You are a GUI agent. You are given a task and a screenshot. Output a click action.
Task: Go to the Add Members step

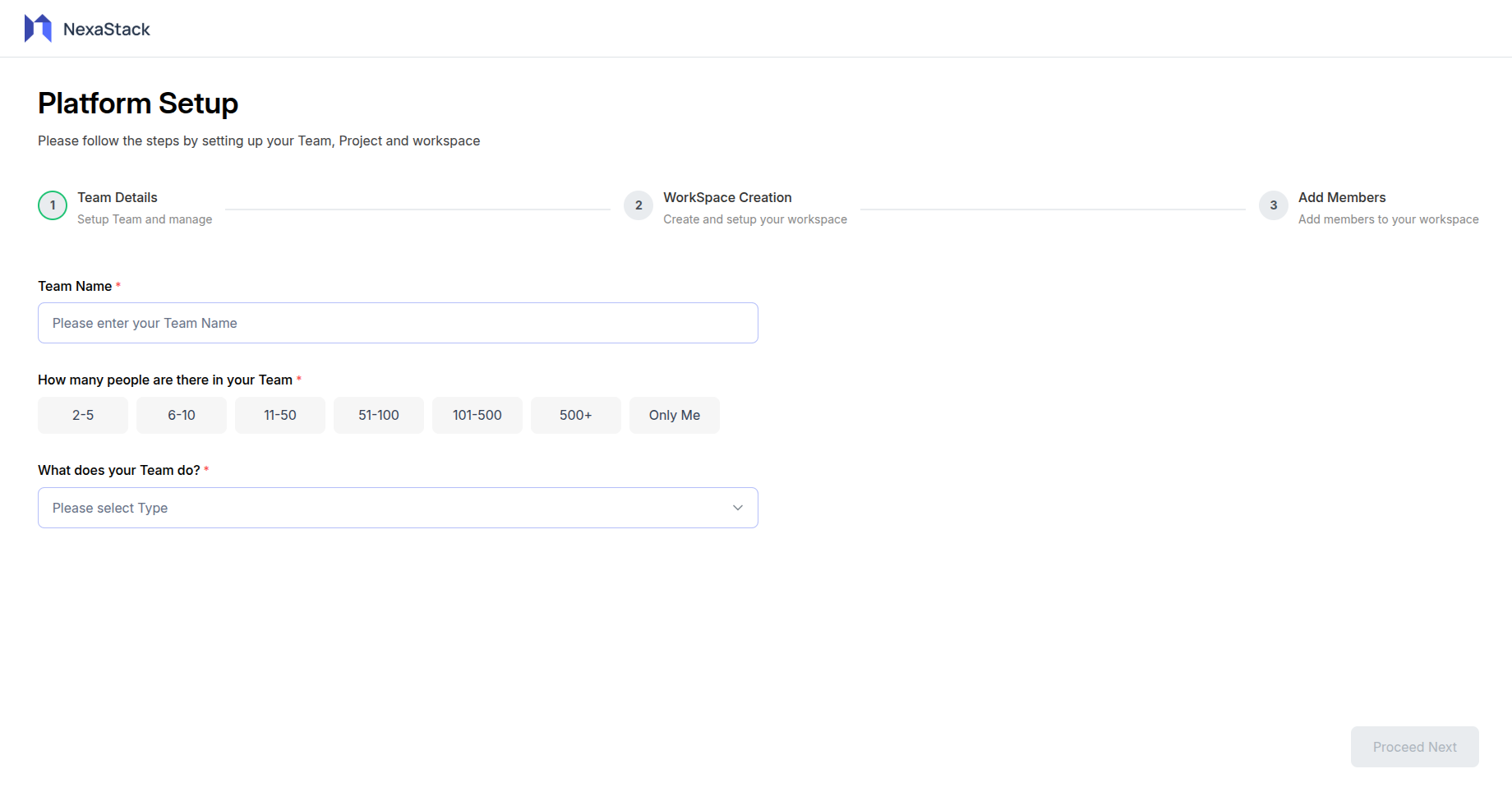[1342, 198]
